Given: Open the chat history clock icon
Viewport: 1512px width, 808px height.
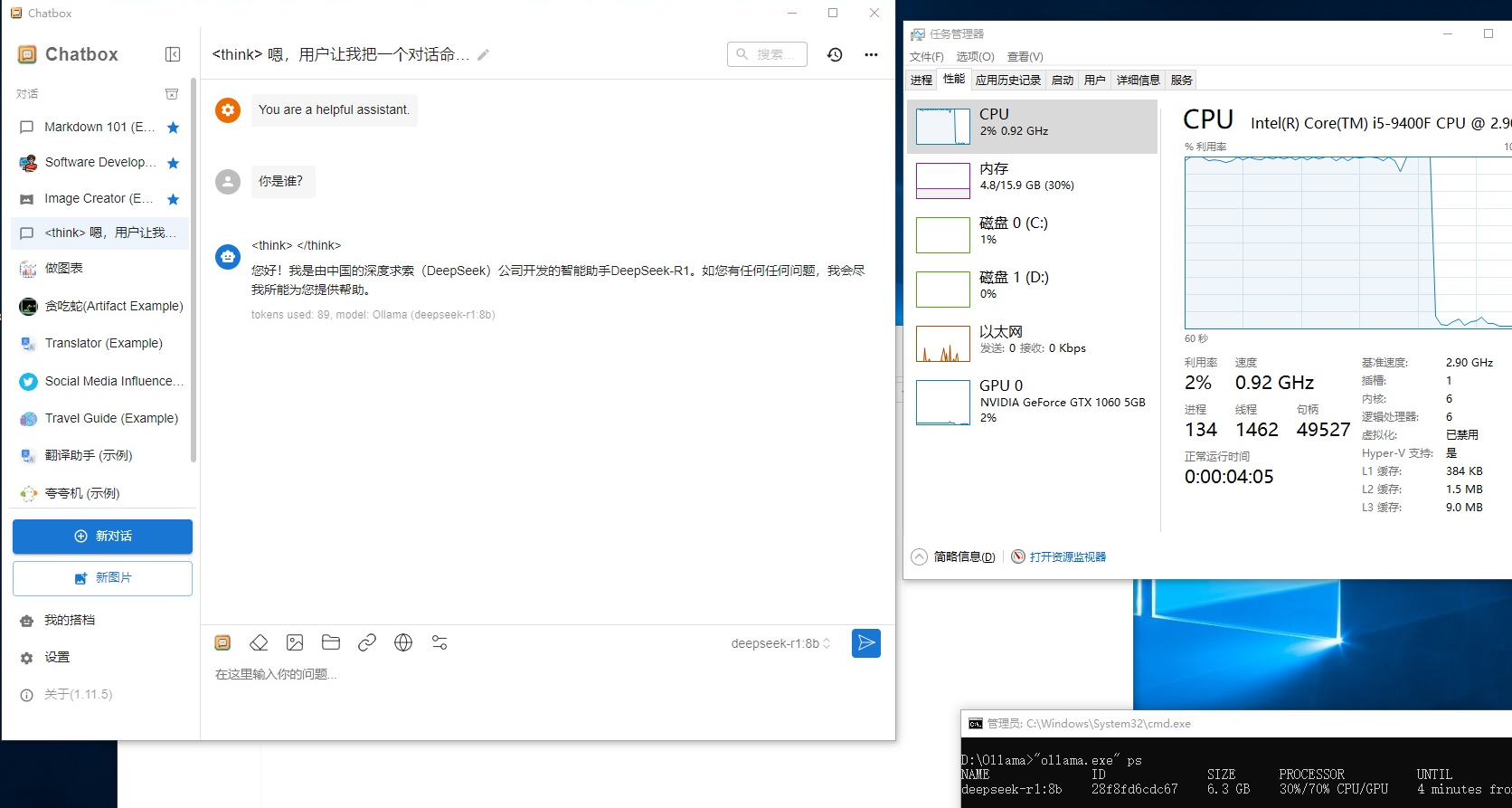Looking at the screenshot, I should tap(835, 54).
